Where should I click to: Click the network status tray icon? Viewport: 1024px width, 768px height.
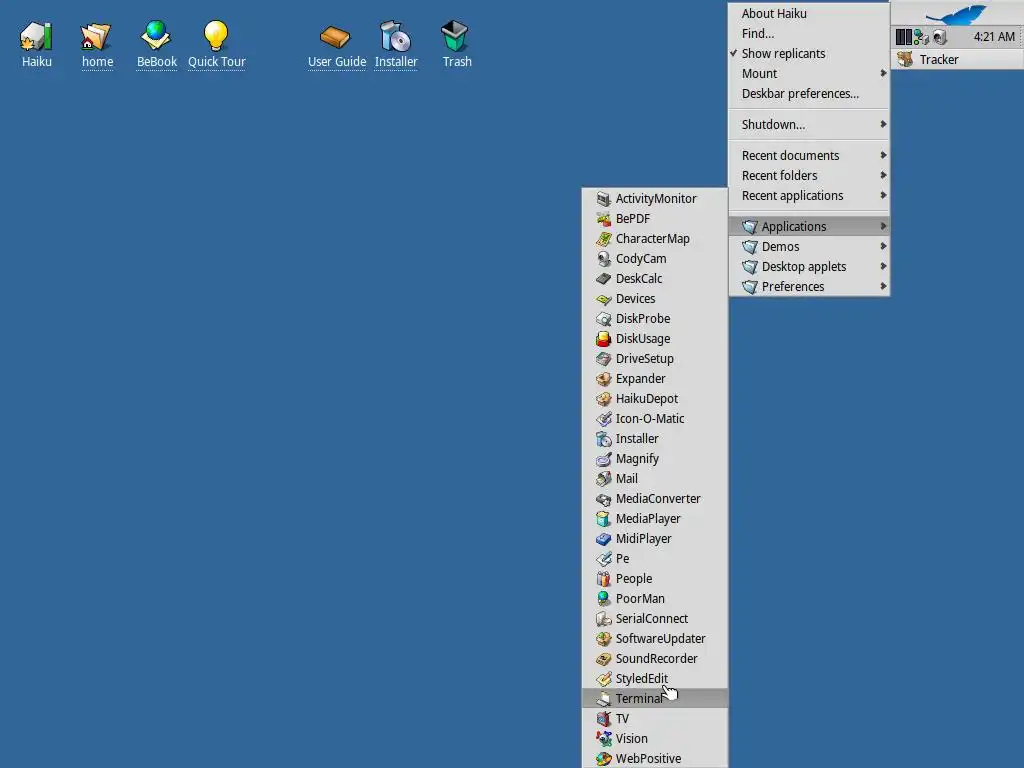(921, 37)
